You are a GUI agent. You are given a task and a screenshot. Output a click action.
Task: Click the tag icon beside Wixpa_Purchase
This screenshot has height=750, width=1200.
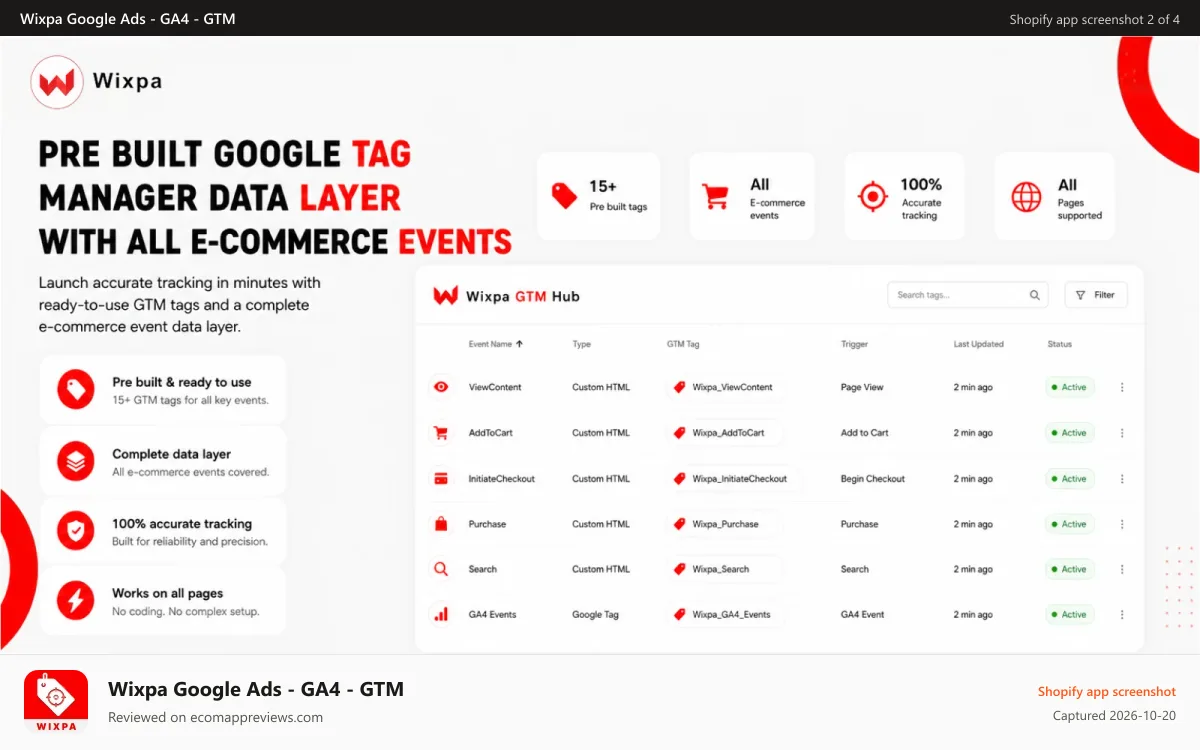680,524
